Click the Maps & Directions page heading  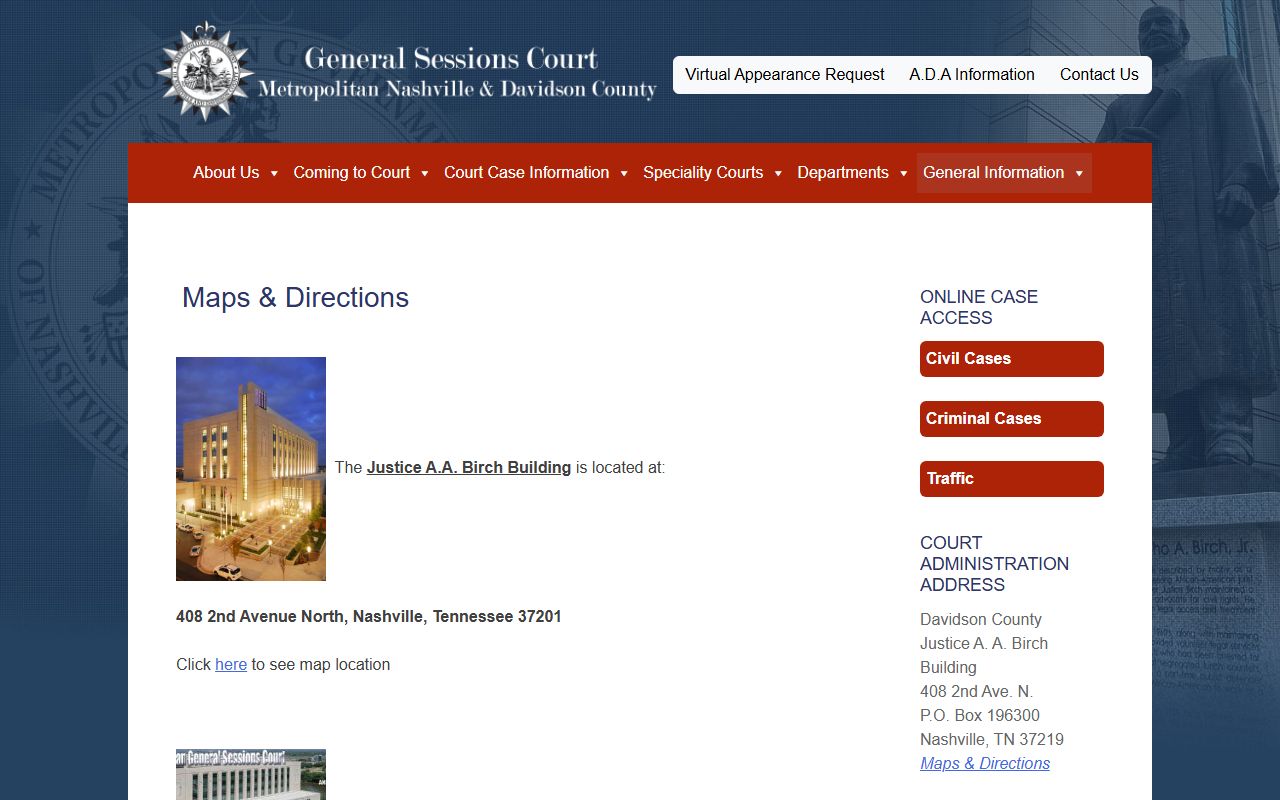coord(295,298)
